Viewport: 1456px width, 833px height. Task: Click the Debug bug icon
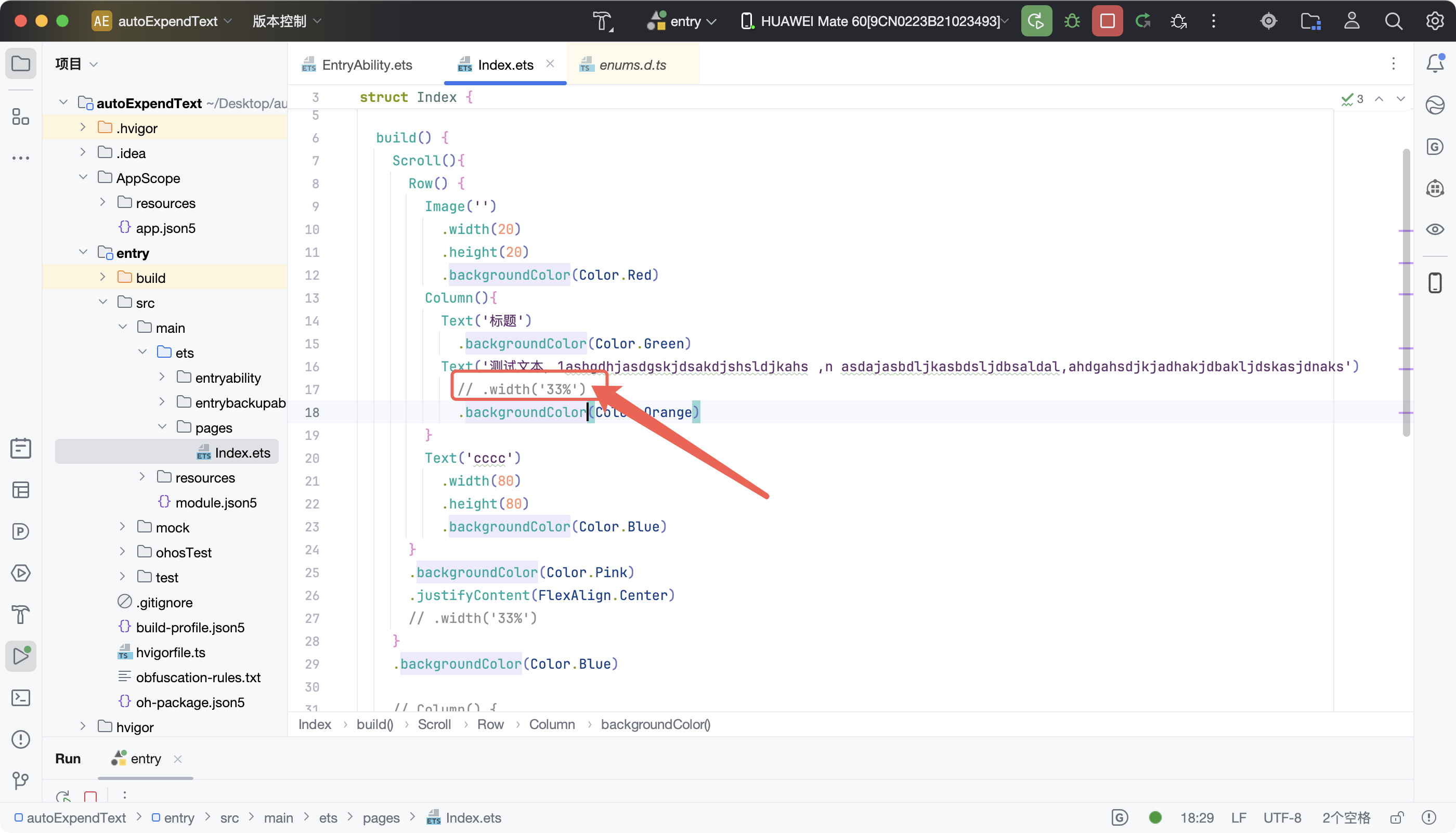[1072, 21]
